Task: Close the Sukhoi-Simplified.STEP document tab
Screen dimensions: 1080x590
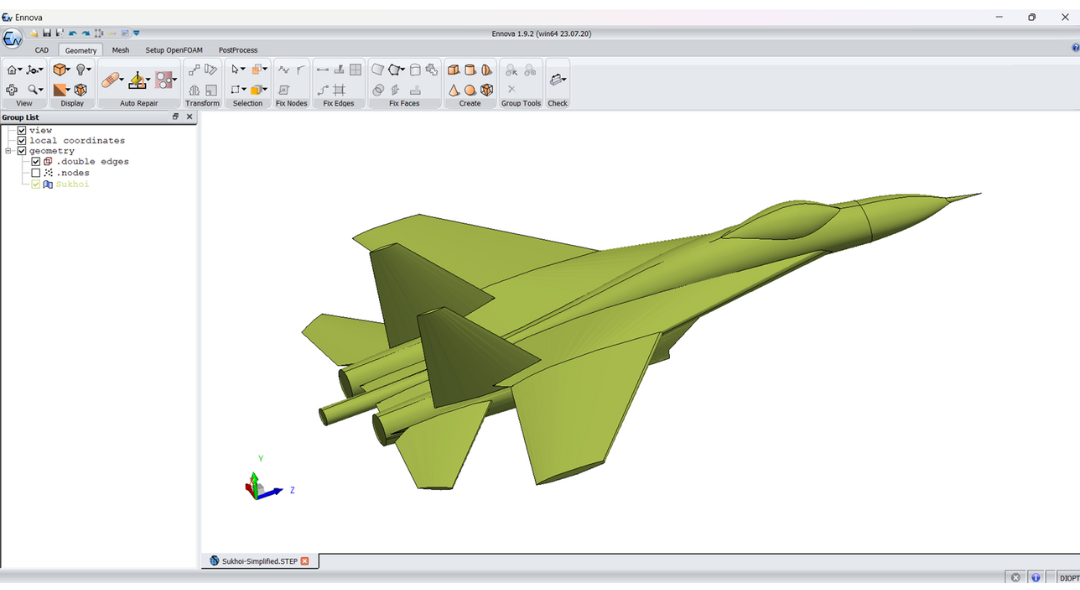Action: (x=305, y=561)
